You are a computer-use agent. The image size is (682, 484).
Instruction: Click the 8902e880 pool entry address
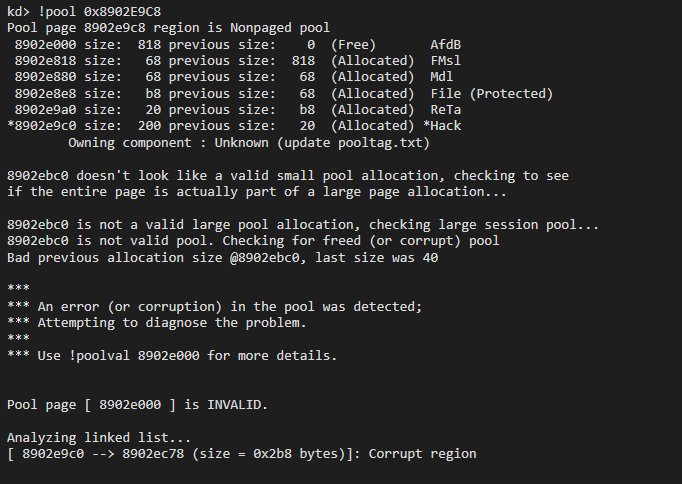pyautogui.click(x=45, y=77)
